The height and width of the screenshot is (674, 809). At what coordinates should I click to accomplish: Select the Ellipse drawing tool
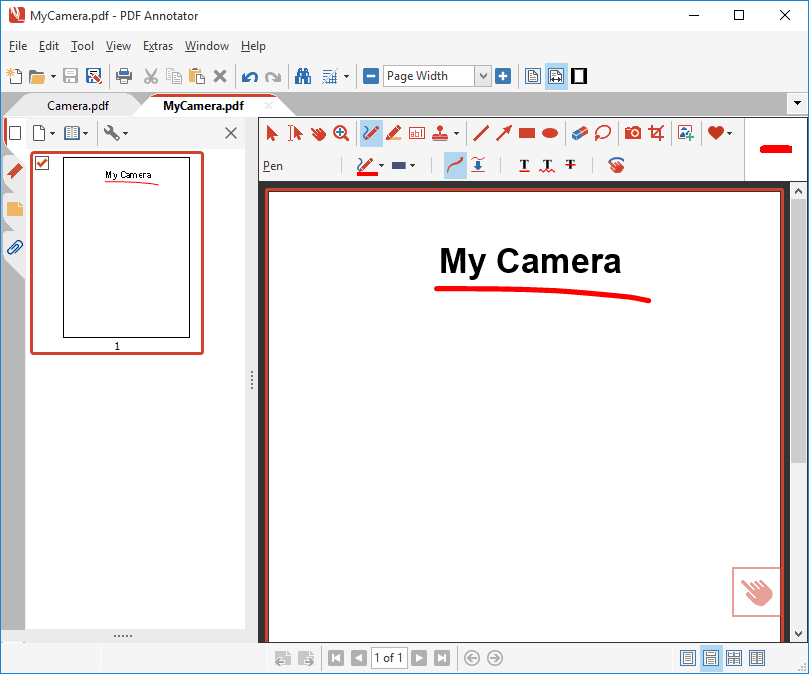tap(549, 132)
